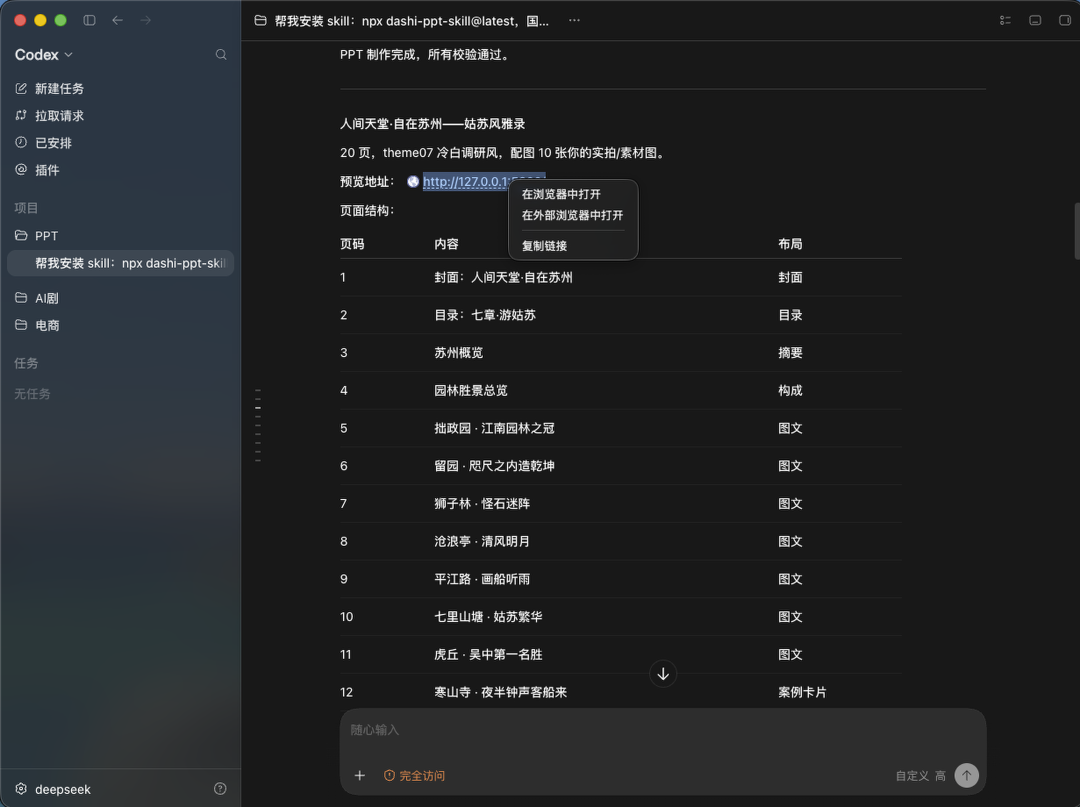Go back with the left arrow

point(118,21)
